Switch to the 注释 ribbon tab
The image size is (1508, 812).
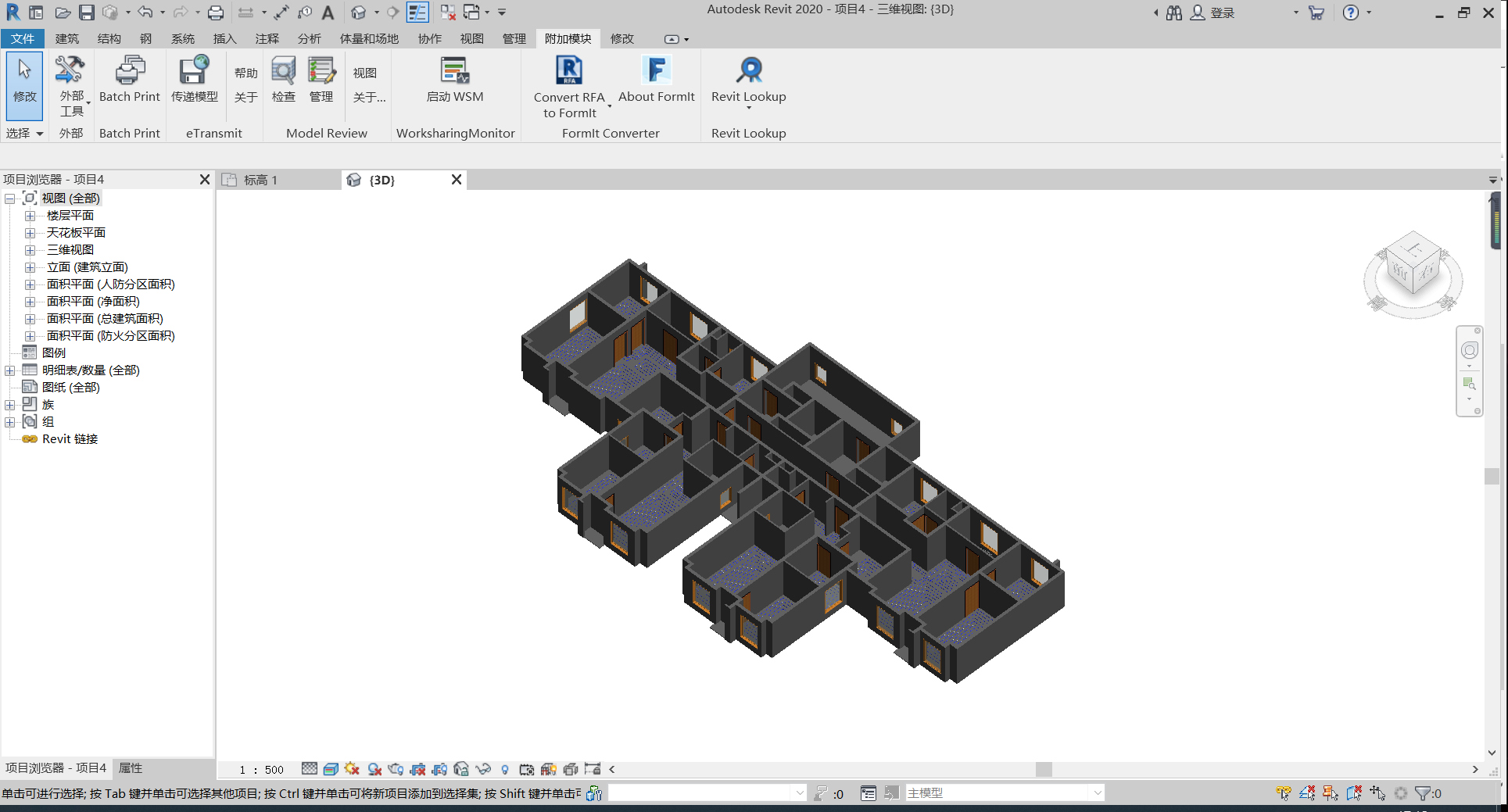267,38
